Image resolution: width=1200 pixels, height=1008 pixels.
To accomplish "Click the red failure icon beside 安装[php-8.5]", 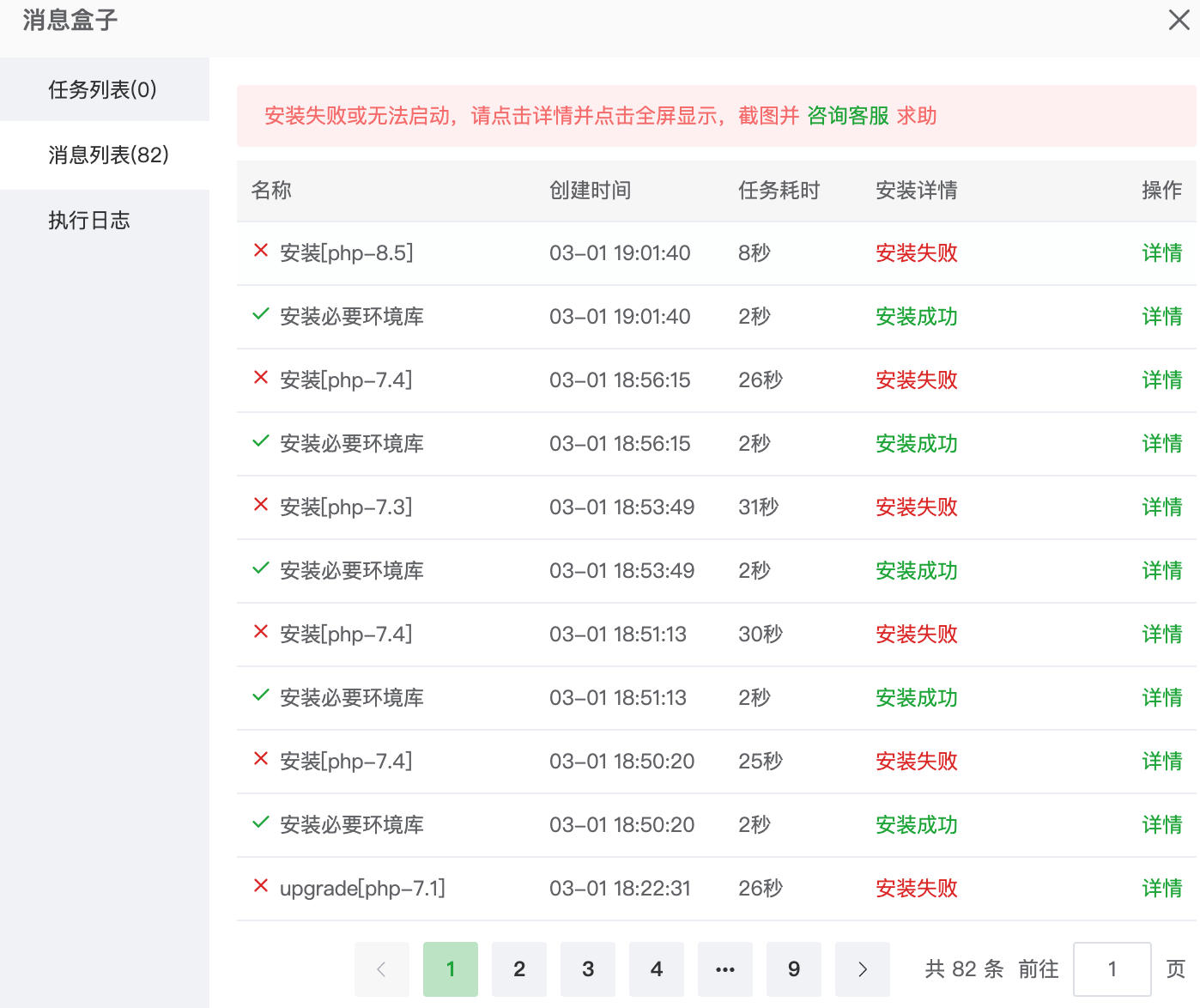I will pos(261,252).
